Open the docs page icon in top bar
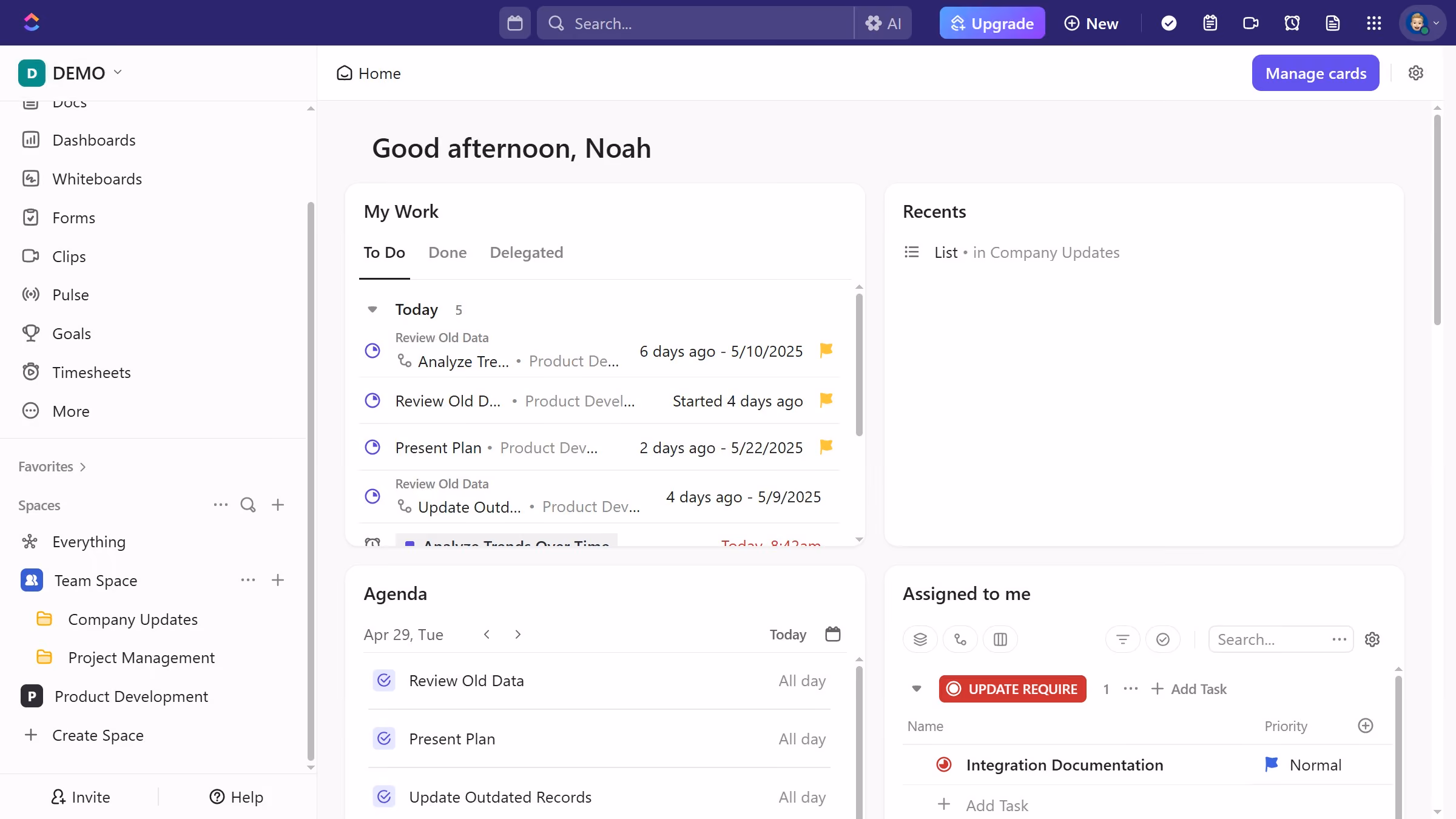Image resolution: width=1456 pixels, height=819 pixels. (1333, 23)
